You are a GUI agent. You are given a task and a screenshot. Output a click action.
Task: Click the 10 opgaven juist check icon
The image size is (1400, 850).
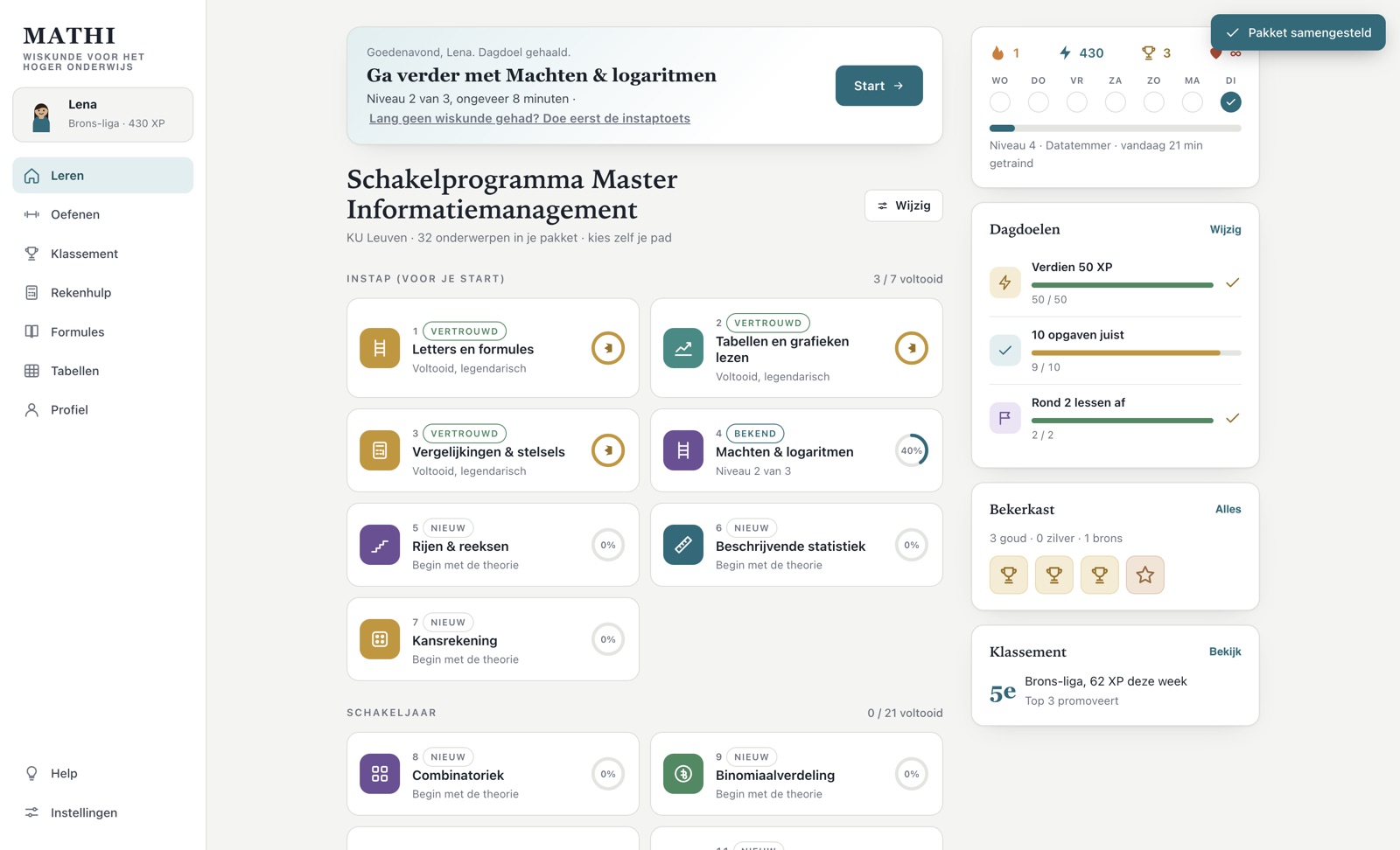(1005, 351)
